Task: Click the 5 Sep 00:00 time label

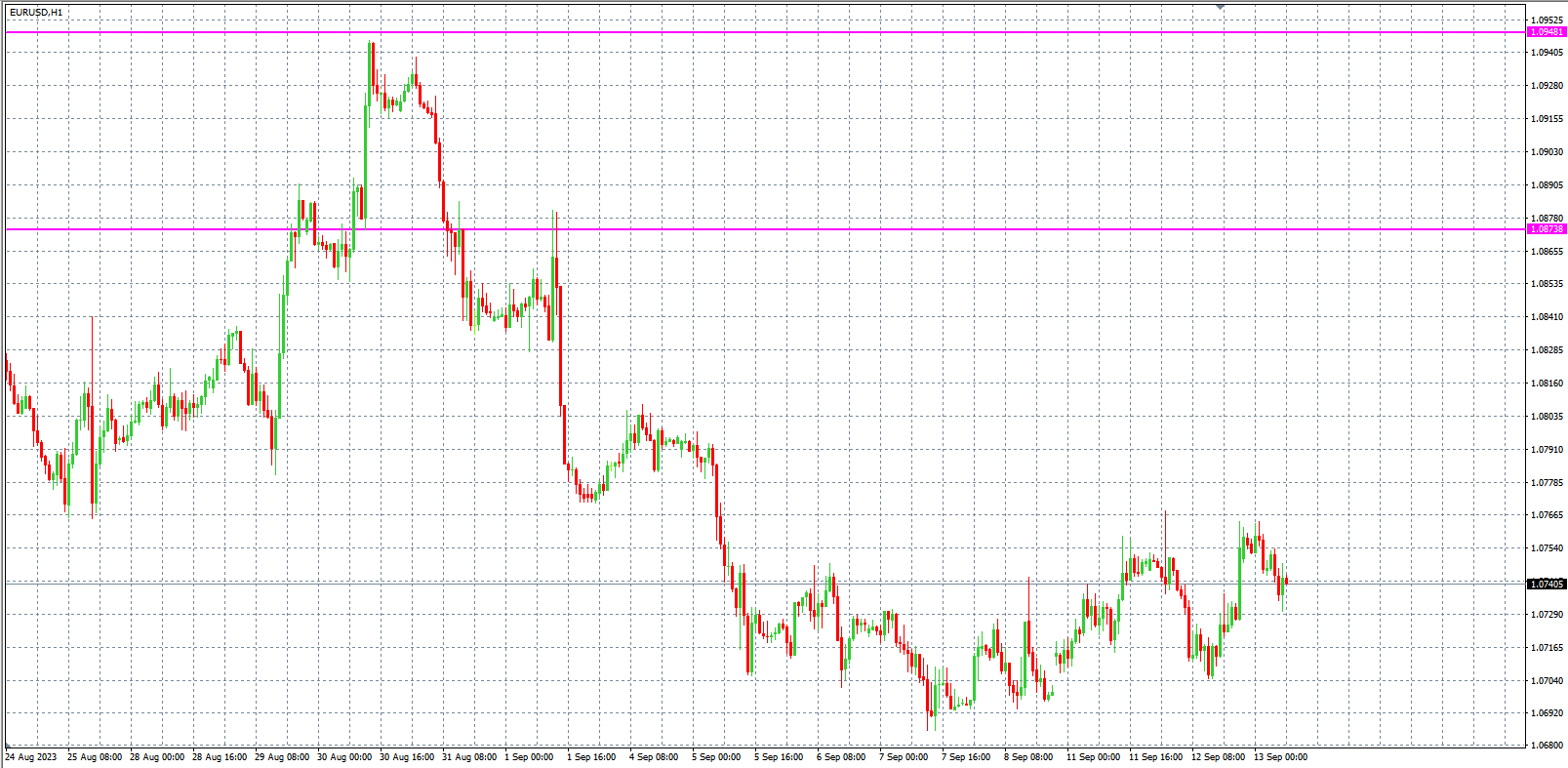Action: click(x=716, y=756)
